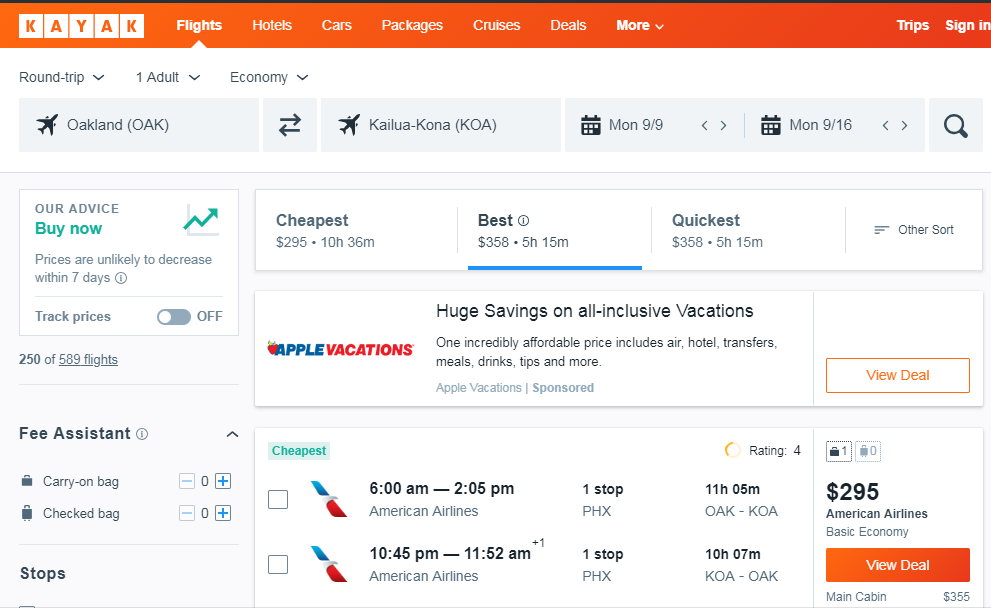
Task: Click American Airlines logo on 10:45 pm flight
Action: point(329,564)
